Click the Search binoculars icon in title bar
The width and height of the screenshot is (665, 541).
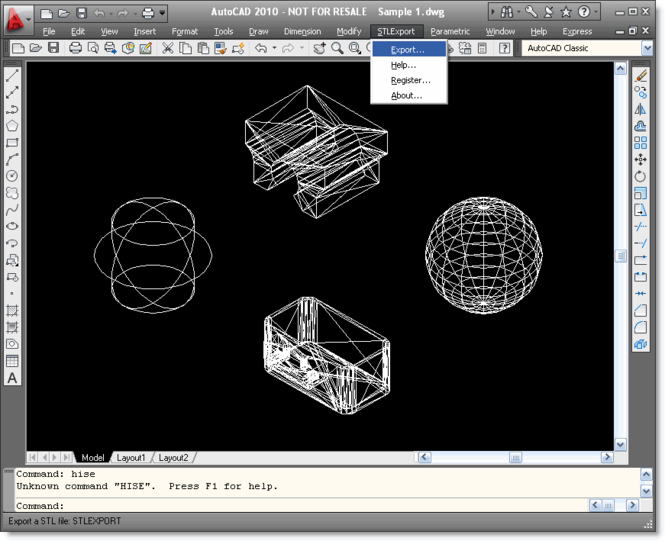tap(507, 12)
